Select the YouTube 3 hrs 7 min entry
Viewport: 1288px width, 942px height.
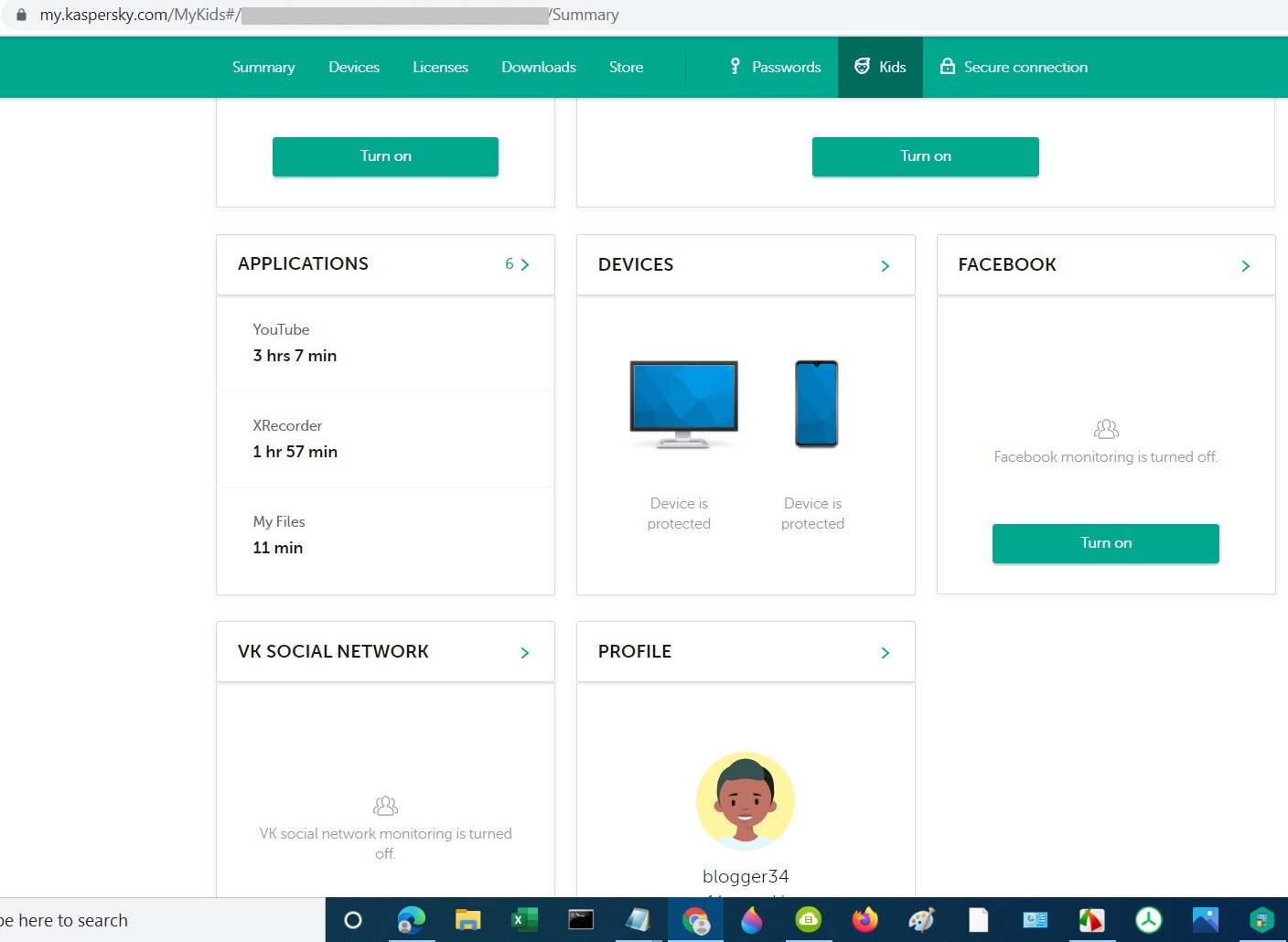click(x=385, y=343)
